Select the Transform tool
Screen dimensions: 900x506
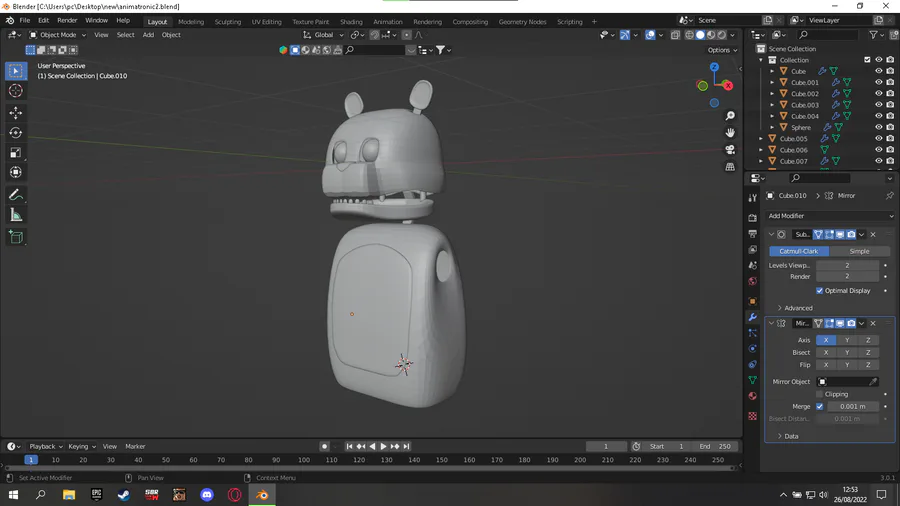point(15,172)
